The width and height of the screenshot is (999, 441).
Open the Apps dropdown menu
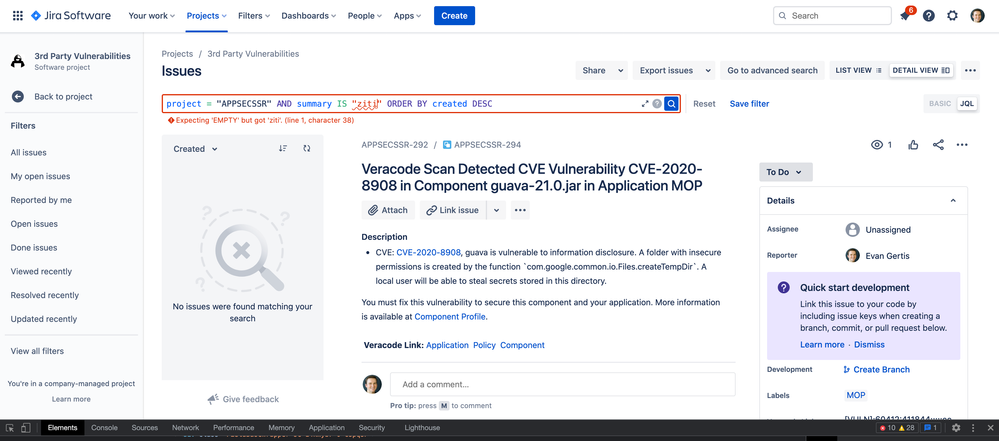[x=408, y=16]
